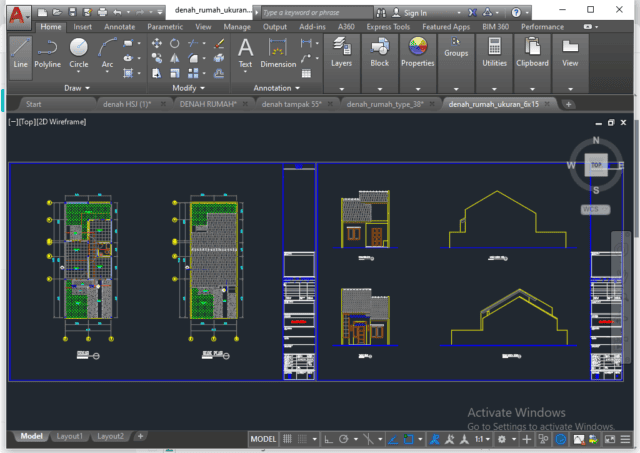The image size is (640, 453).
Task: Toggle MODEL space button in status bar
Action: coord(263,439)
